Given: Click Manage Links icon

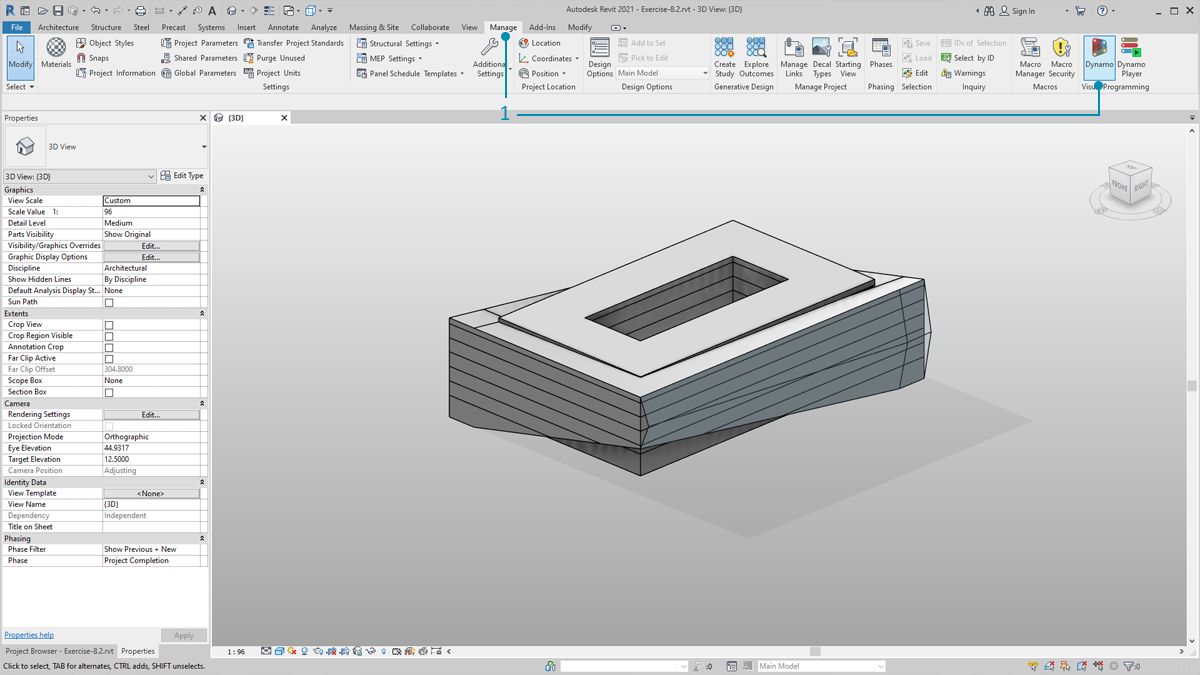Looking at the screenshot, I should [x=793, y=56].
